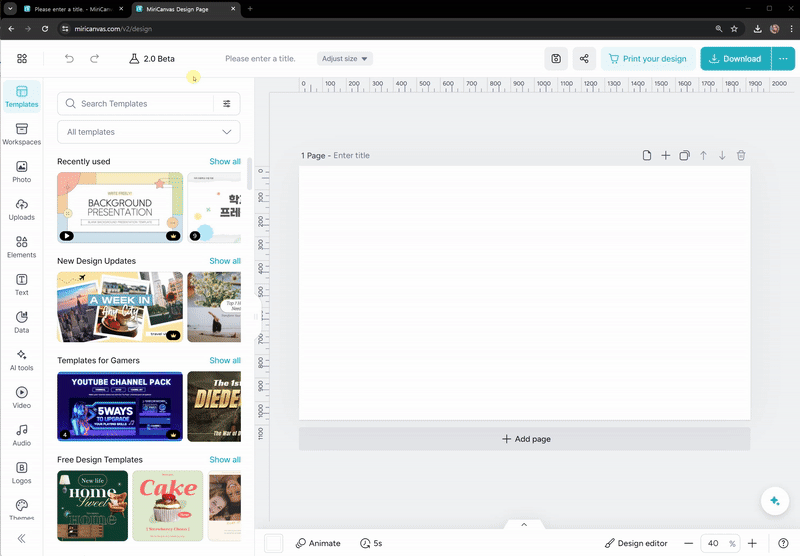The width and height of the screenshot is (800, 556).
Task: Open the AI tools panel
Action: [x=21, y=359]
